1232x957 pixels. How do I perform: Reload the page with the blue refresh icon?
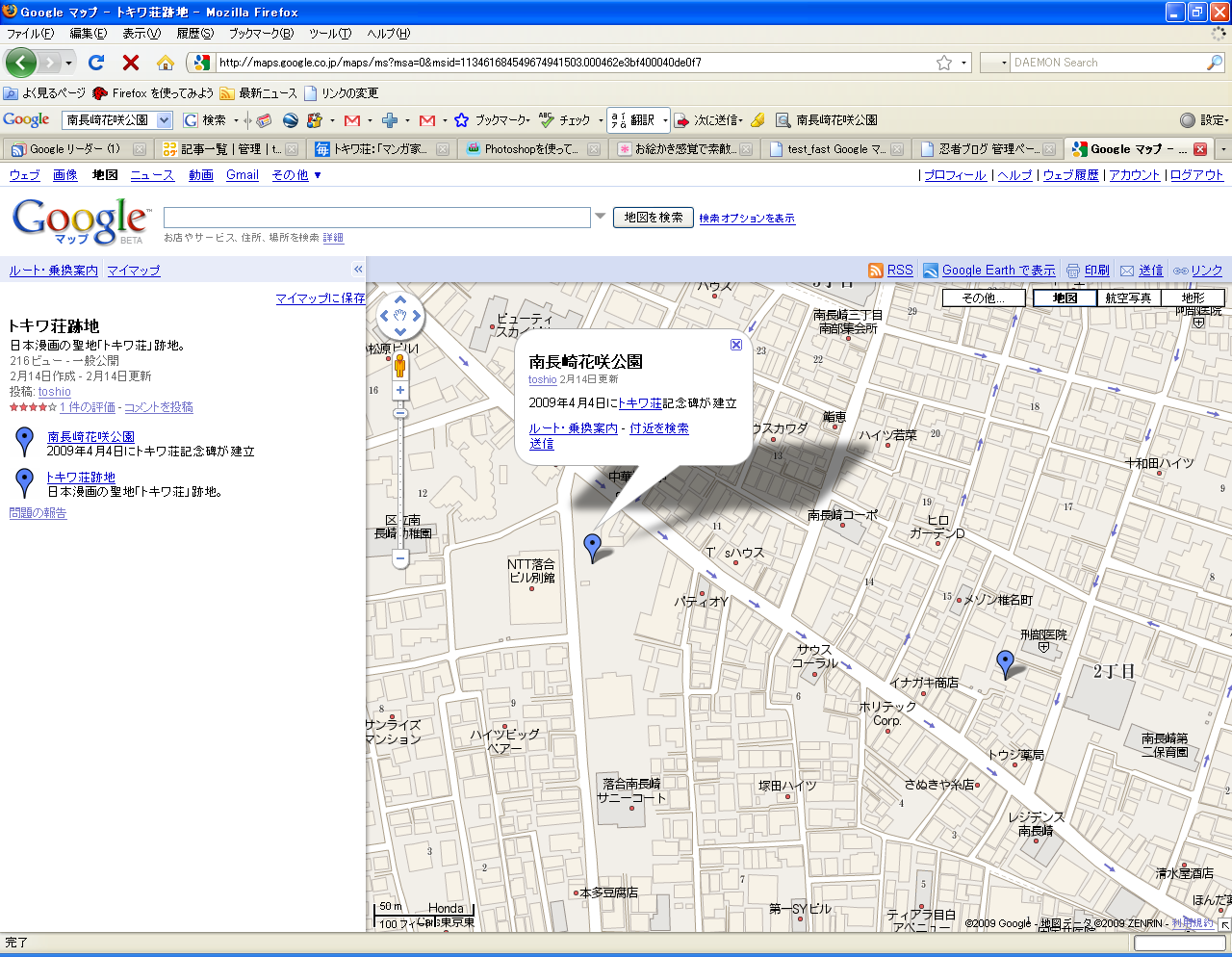[x=96, y=63]
